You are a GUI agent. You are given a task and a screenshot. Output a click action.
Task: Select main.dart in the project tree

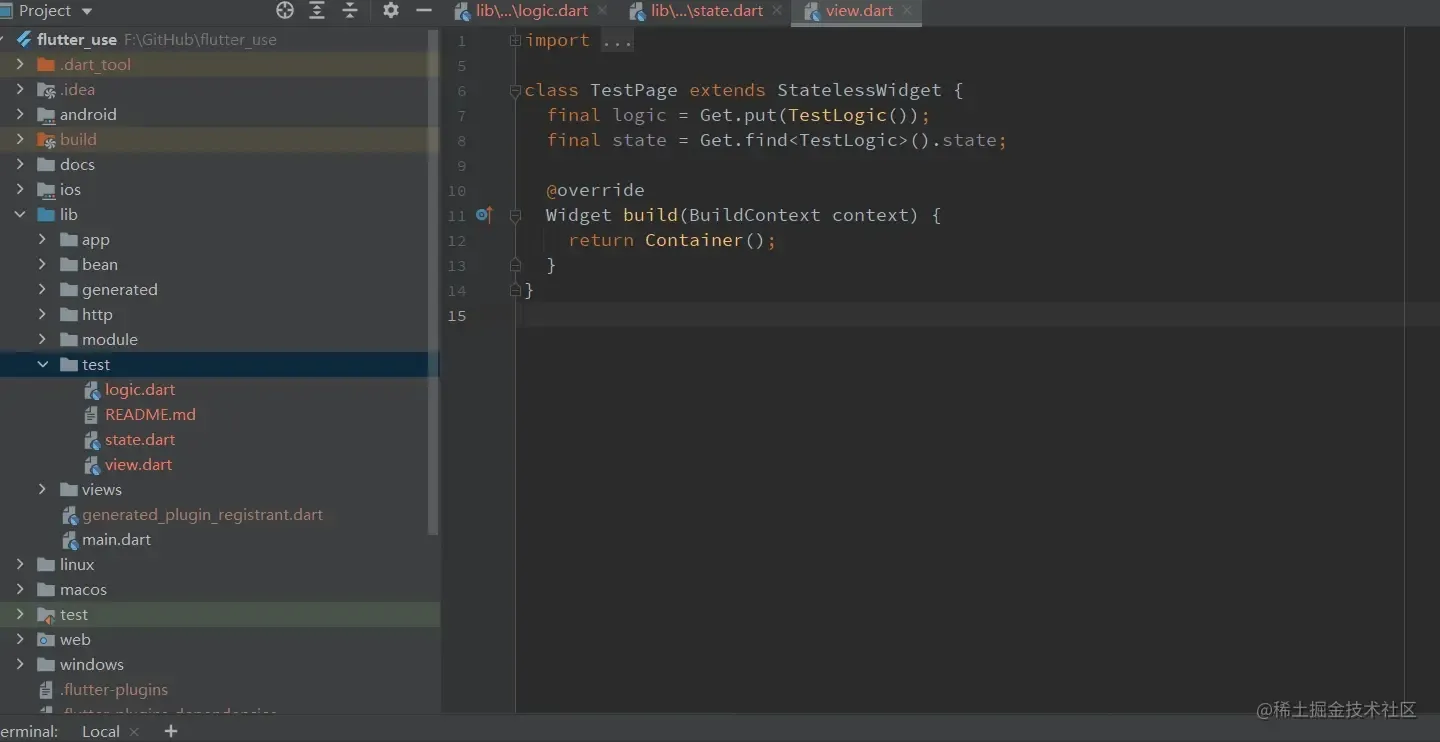[x=117, y=539]
